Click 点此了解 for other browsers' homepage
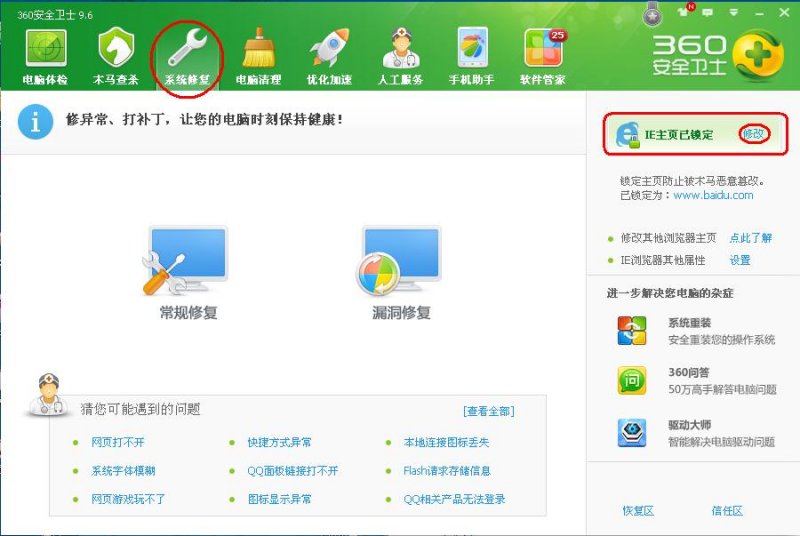 [x=750, y=238]
